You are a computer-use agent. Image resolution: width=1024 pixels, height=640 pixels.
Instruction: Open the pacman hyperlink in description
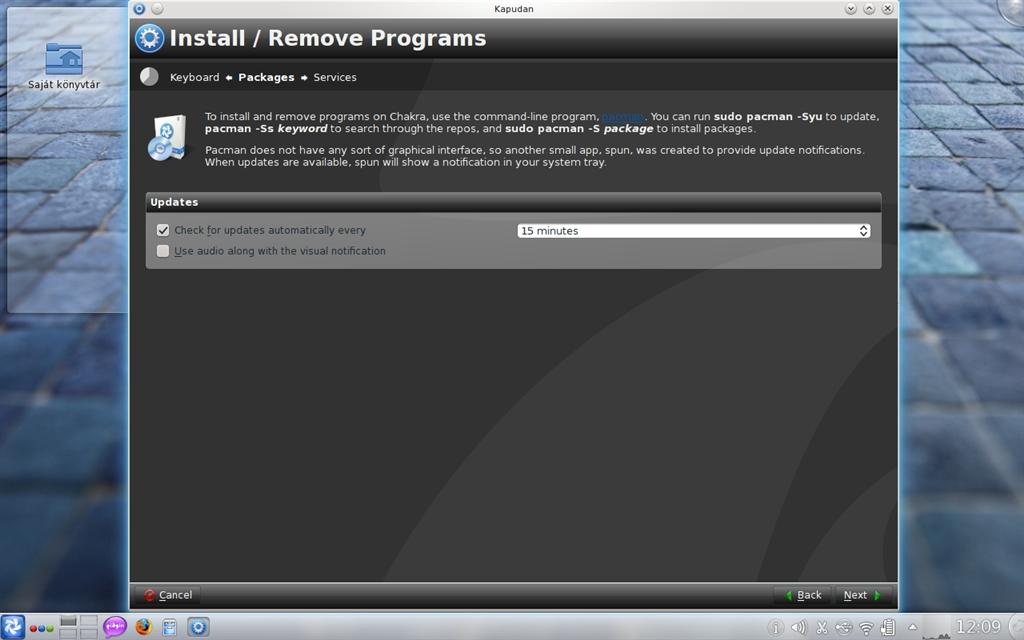(x=623, y=117)
